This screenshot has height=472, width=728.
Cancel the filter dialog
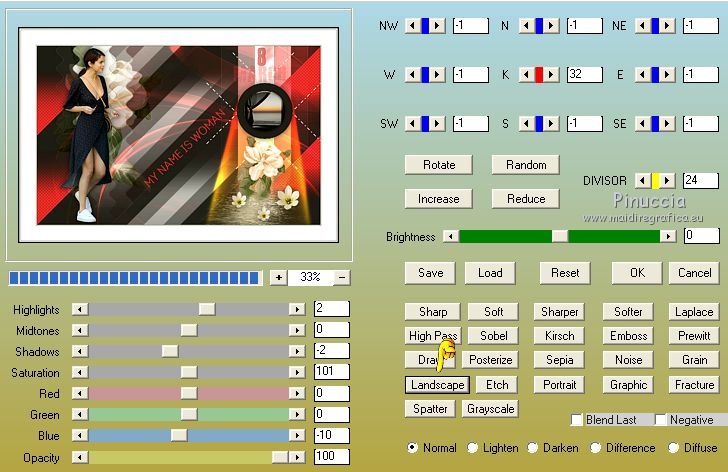(694, 273)
